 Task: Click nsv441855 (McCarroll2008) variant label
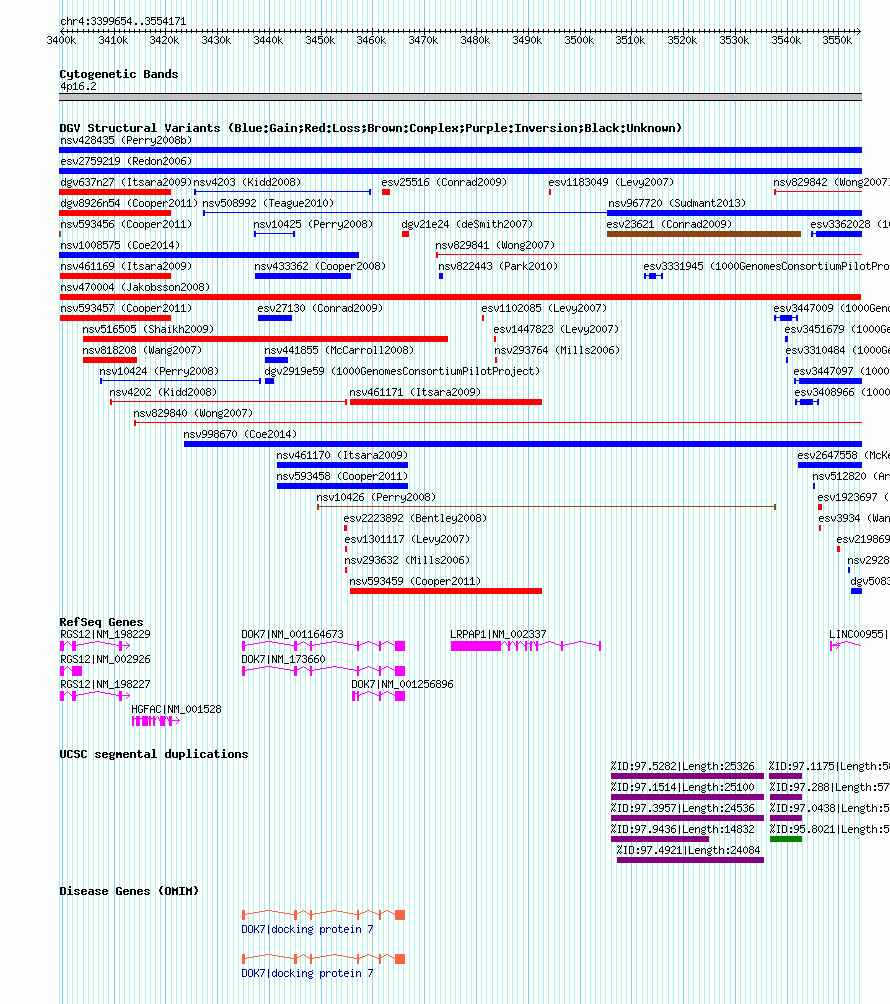tap(339, 350)
